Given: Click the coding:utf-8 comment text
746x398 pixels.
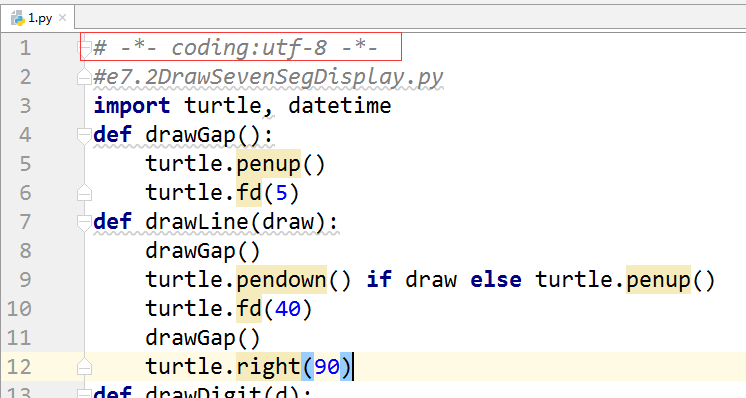Looking at the screenshot, I should point(249,48).
